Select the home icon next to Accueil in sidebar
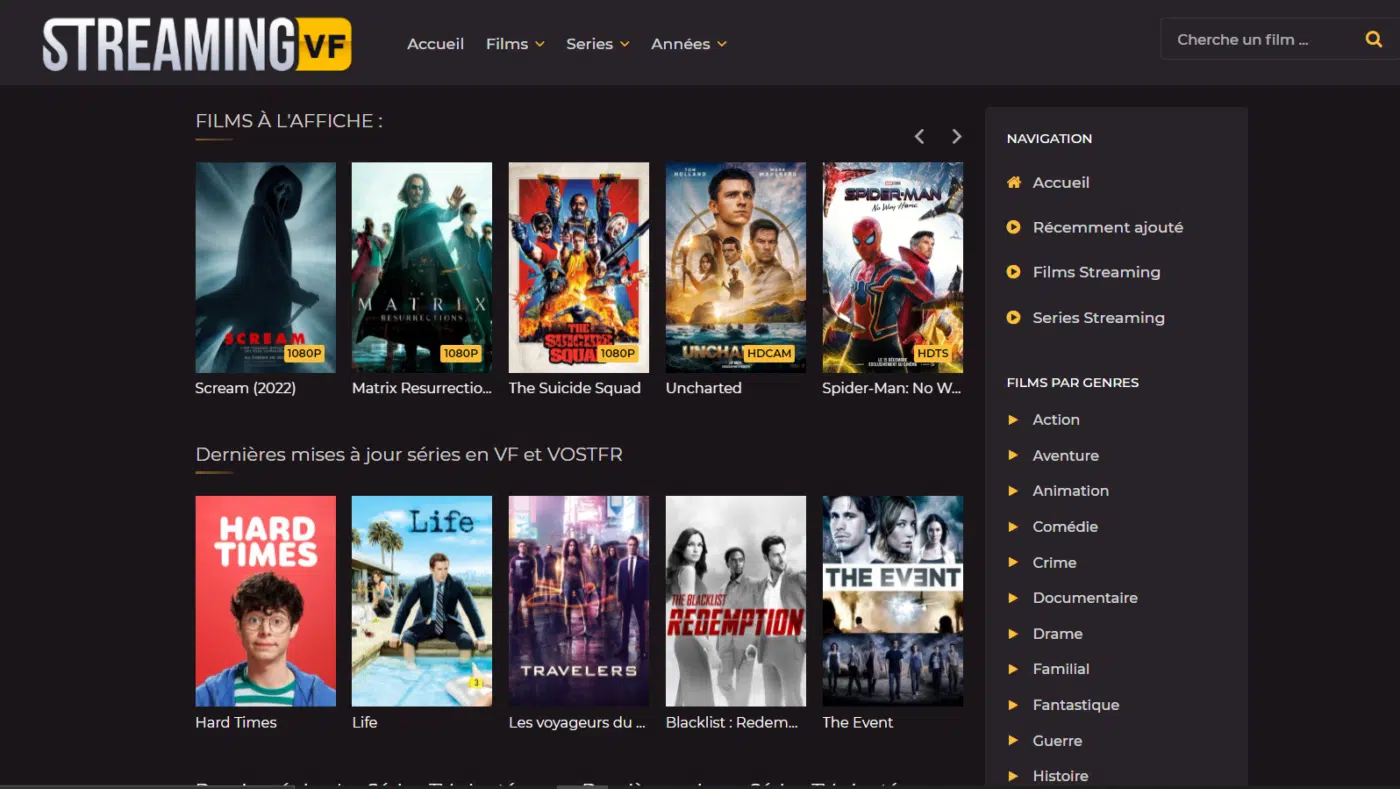 tap(1013, 182)
